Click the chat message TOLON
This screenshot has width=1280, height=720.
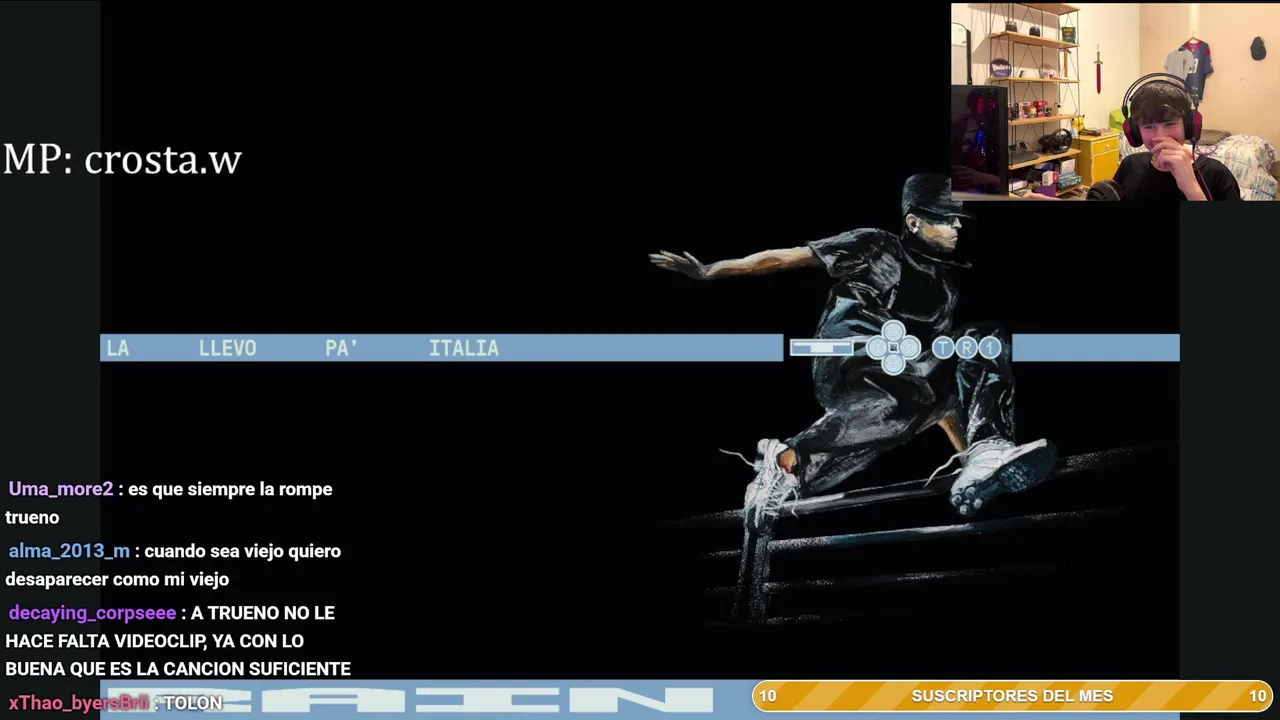click(x=193, y=703)
